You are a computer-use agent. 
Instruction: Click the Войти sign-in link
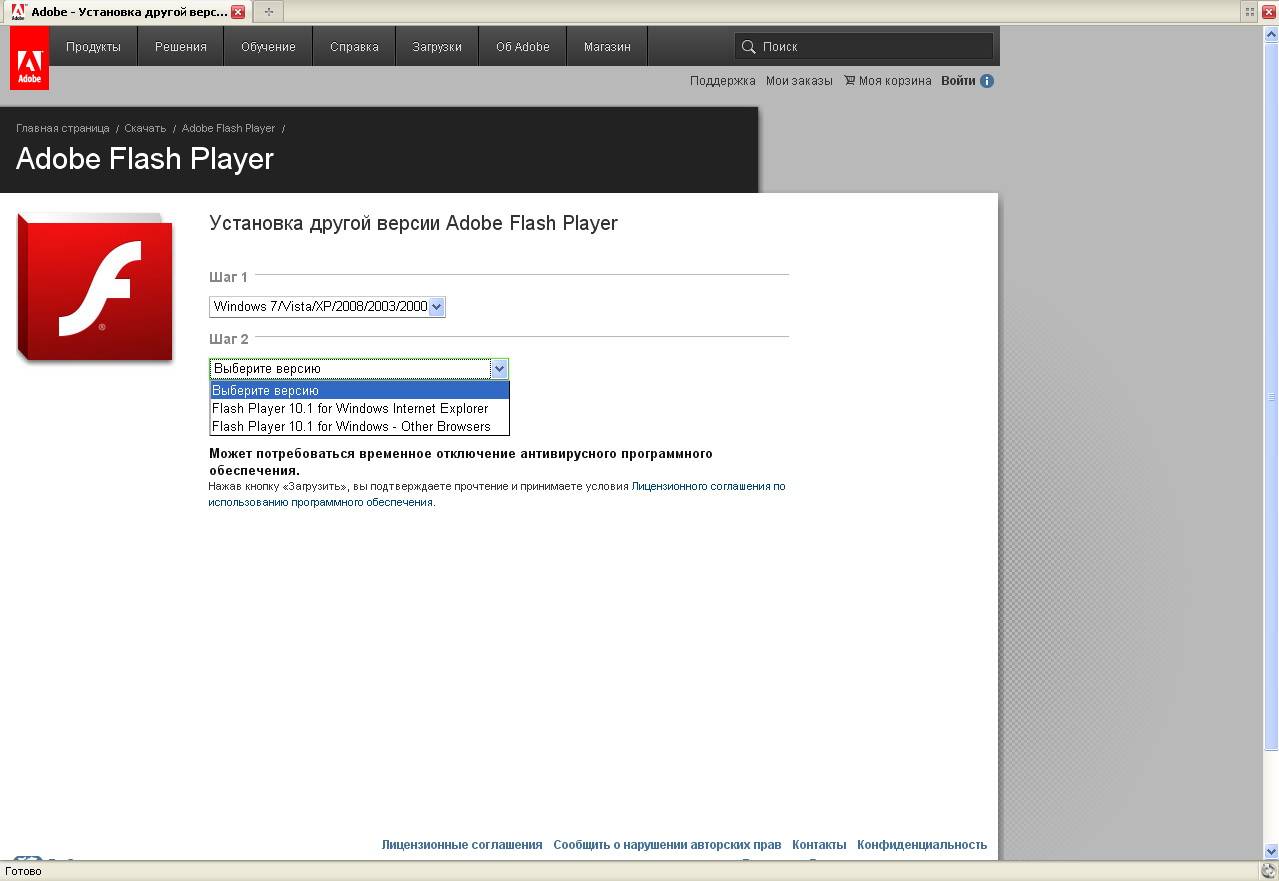[x=958, y=81]
